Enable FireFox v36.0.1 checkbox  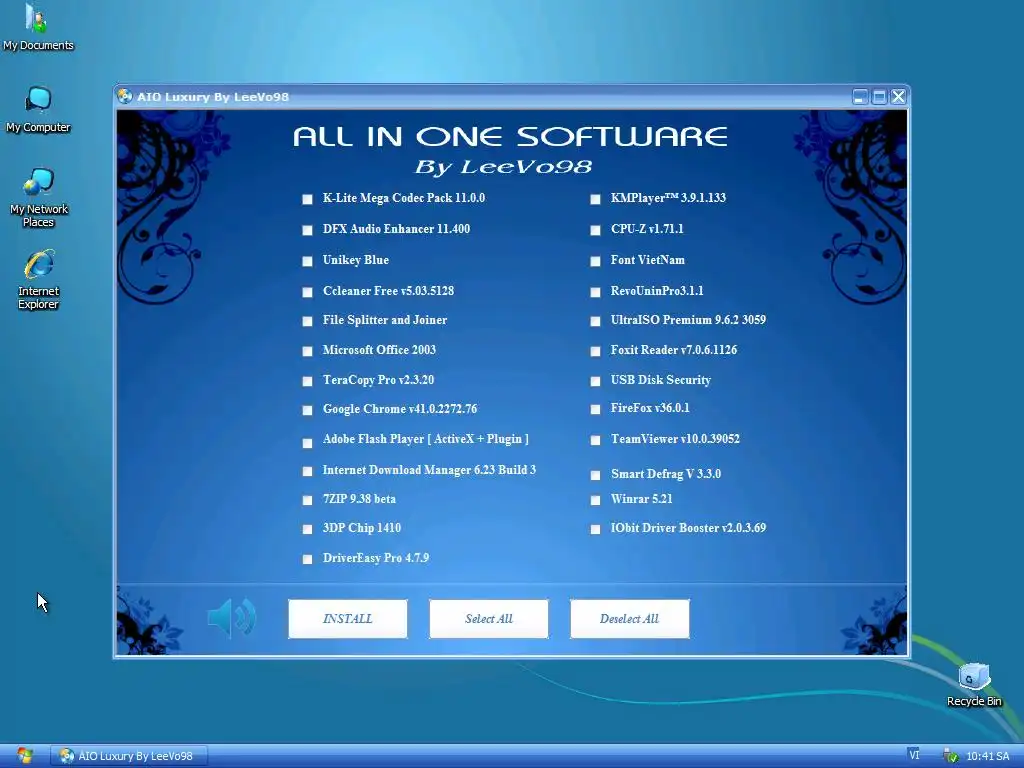(x=596, y=409)
